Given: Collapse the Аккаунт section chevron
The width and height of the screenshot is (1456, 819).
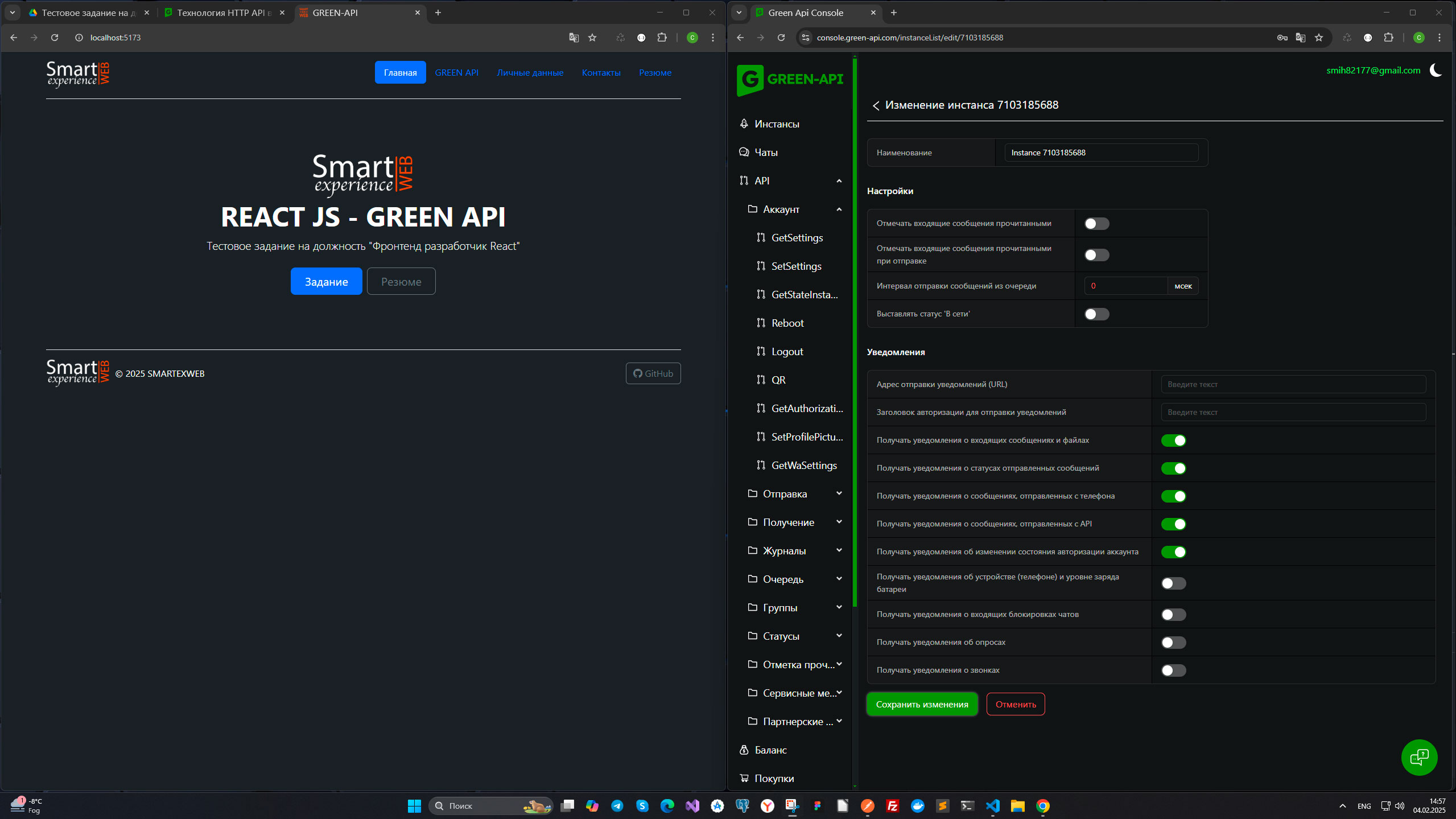Looking at the screenshot, I should pyautogui.click(x=839, y=209).
